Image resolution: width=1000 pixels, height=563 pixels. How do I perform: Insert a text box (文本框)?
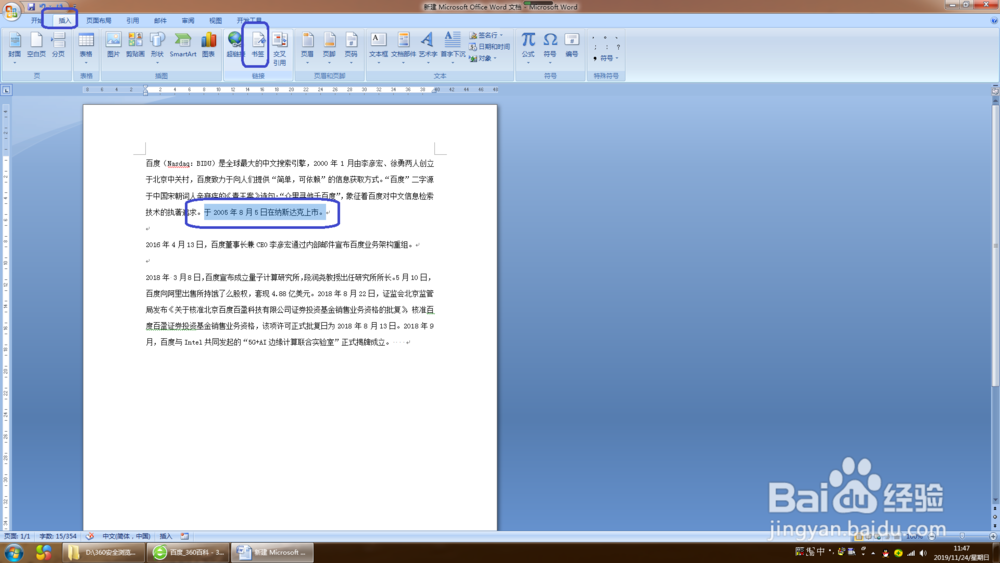click(x=378, y=46)
